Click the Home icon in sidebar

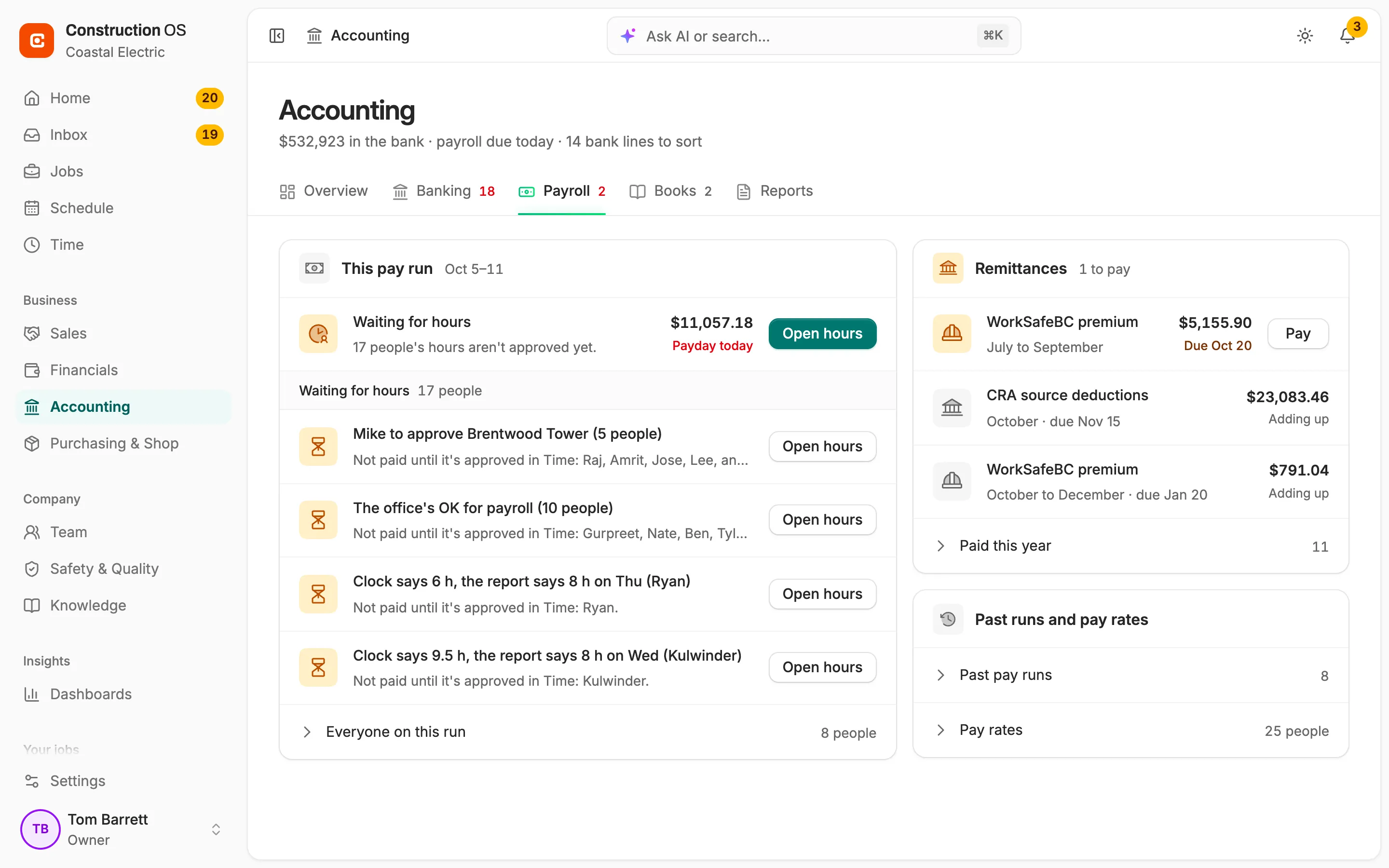click(x=32, y=98)
